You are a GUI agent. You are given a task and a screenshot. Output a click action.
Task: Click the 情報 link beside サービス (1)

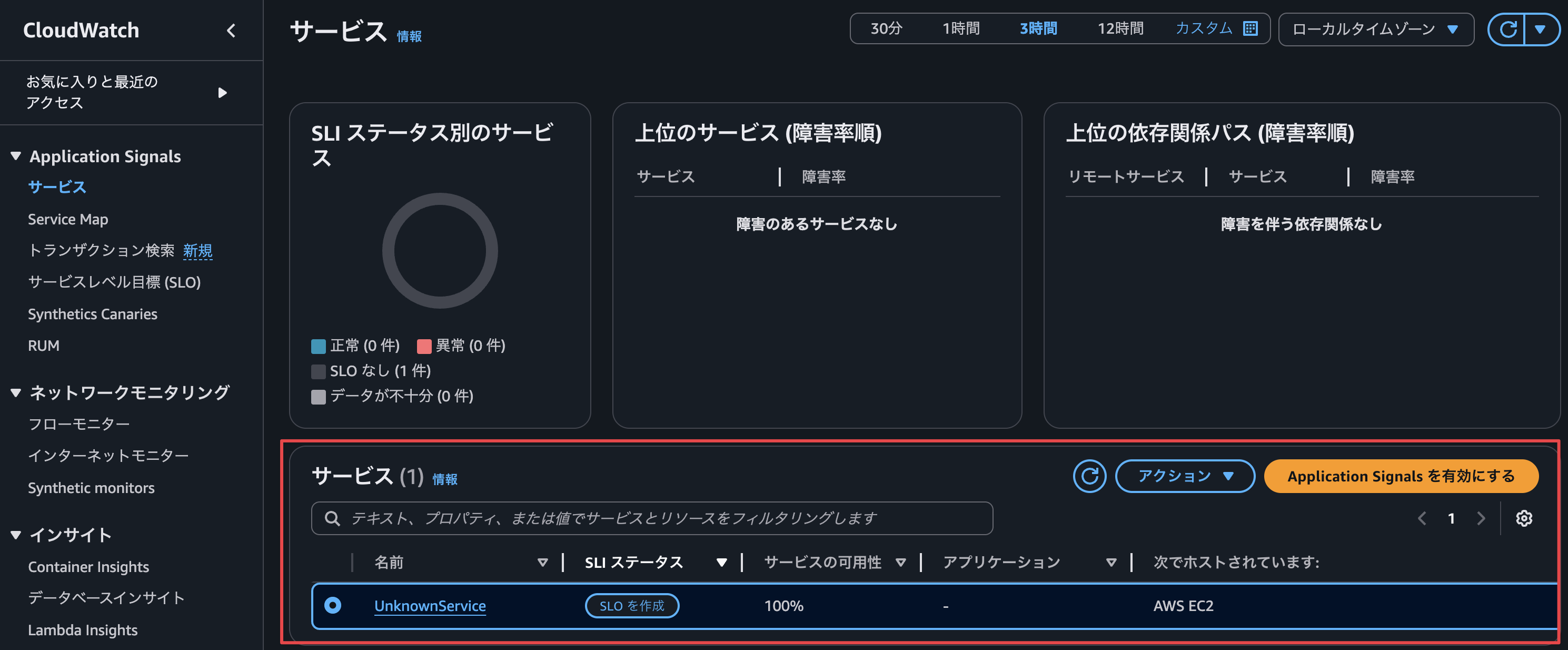tap(445, 479)
